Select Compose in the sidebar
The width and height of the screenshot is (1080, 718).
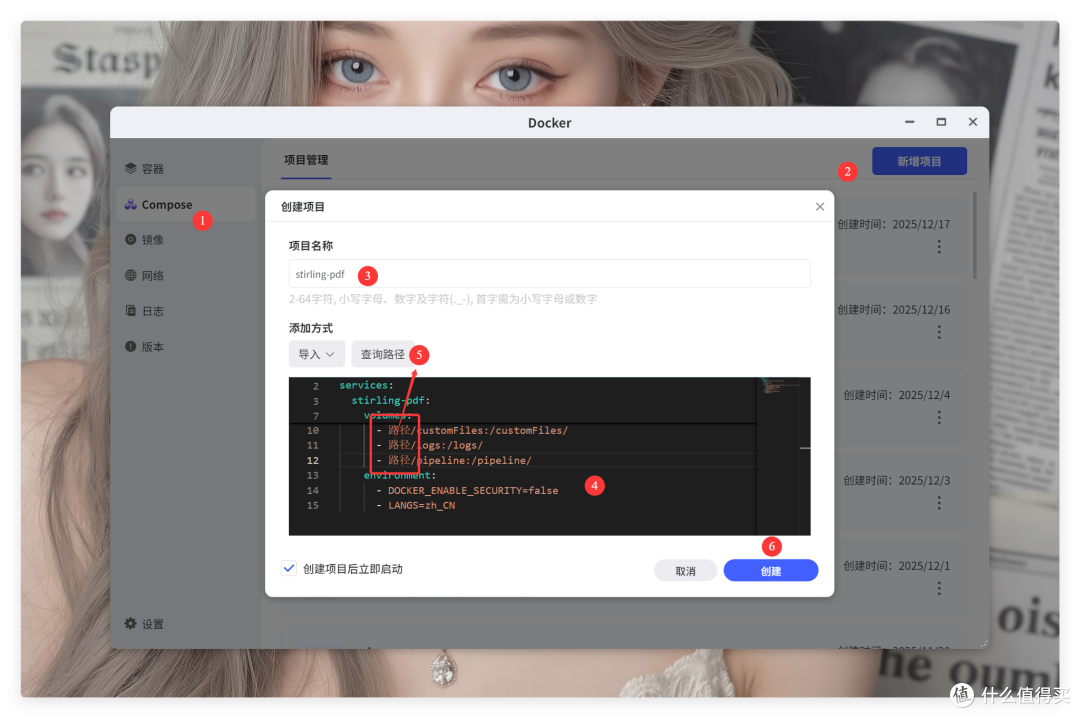coord(185,205)
